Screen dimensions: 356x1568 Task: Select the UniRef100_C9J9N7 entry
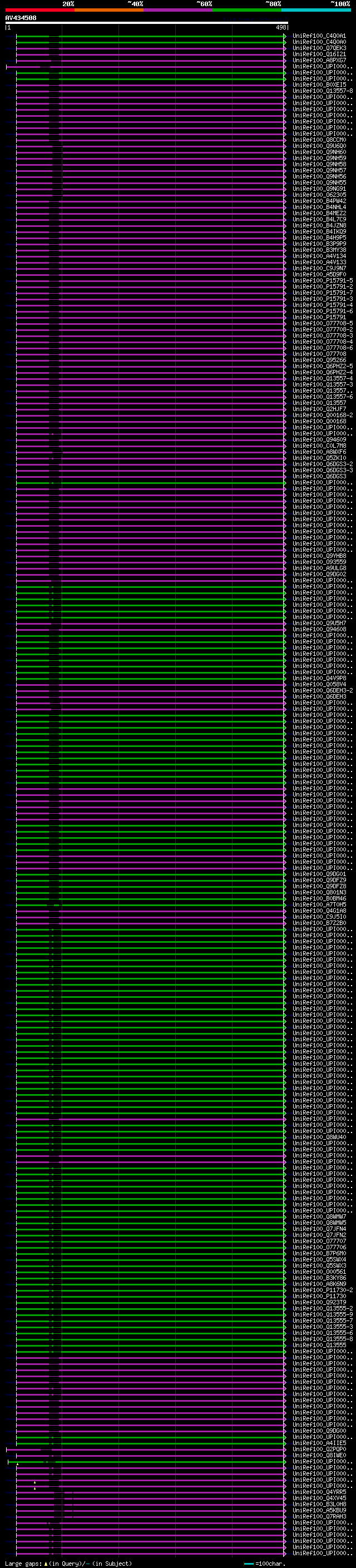(x=319, y=268)
